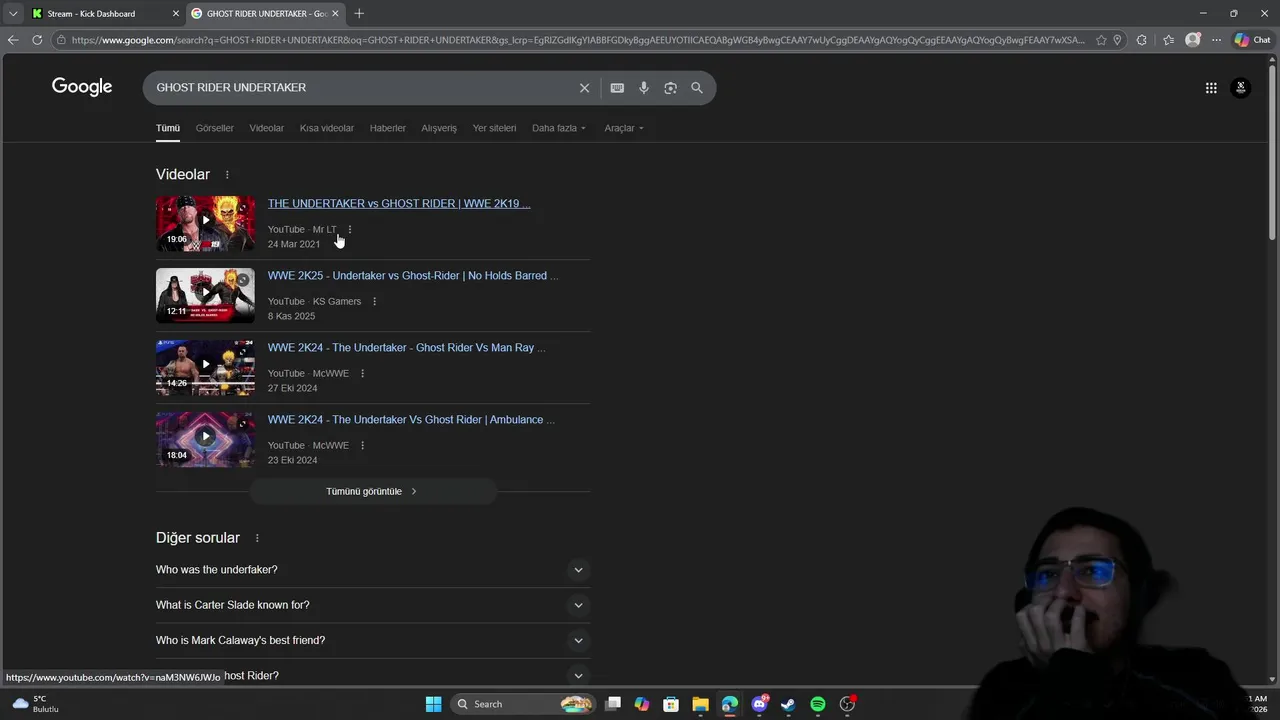
Task: Open the tab actions menu chevron
Action: (x=13, y=13)
